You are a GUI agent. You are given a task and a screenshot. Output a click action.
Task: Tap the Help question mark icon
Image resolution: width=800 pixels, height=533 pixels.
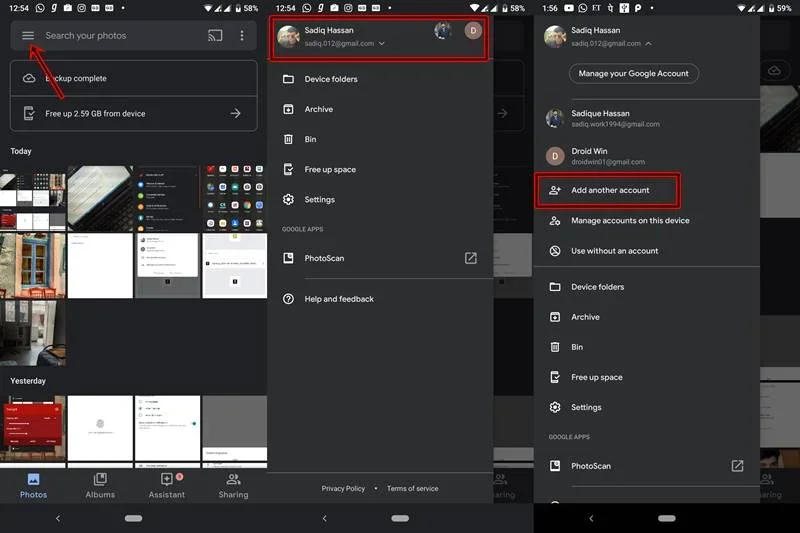pos(288,299)
